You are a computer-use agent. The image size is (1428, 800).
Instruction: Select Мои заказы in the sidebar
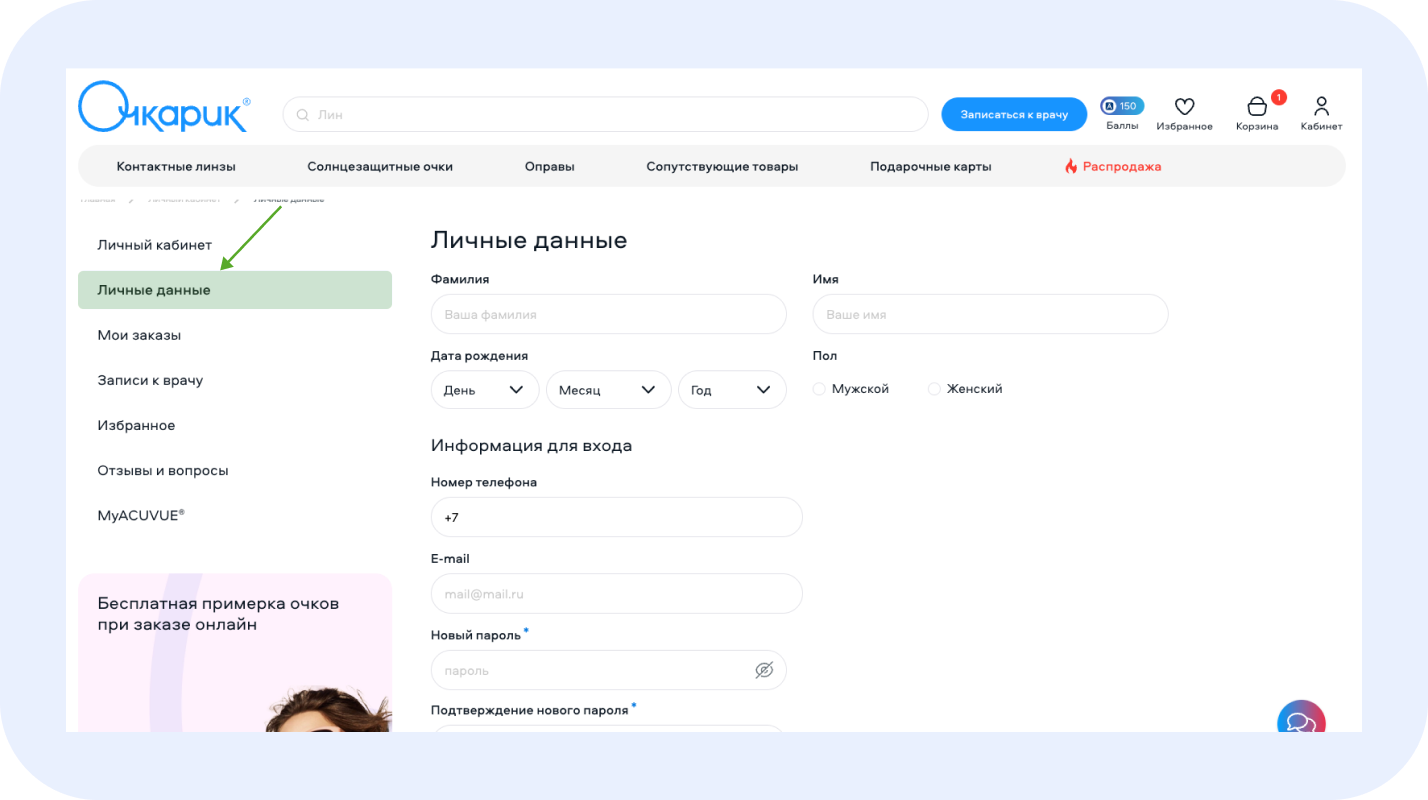(x=139, y=335)
